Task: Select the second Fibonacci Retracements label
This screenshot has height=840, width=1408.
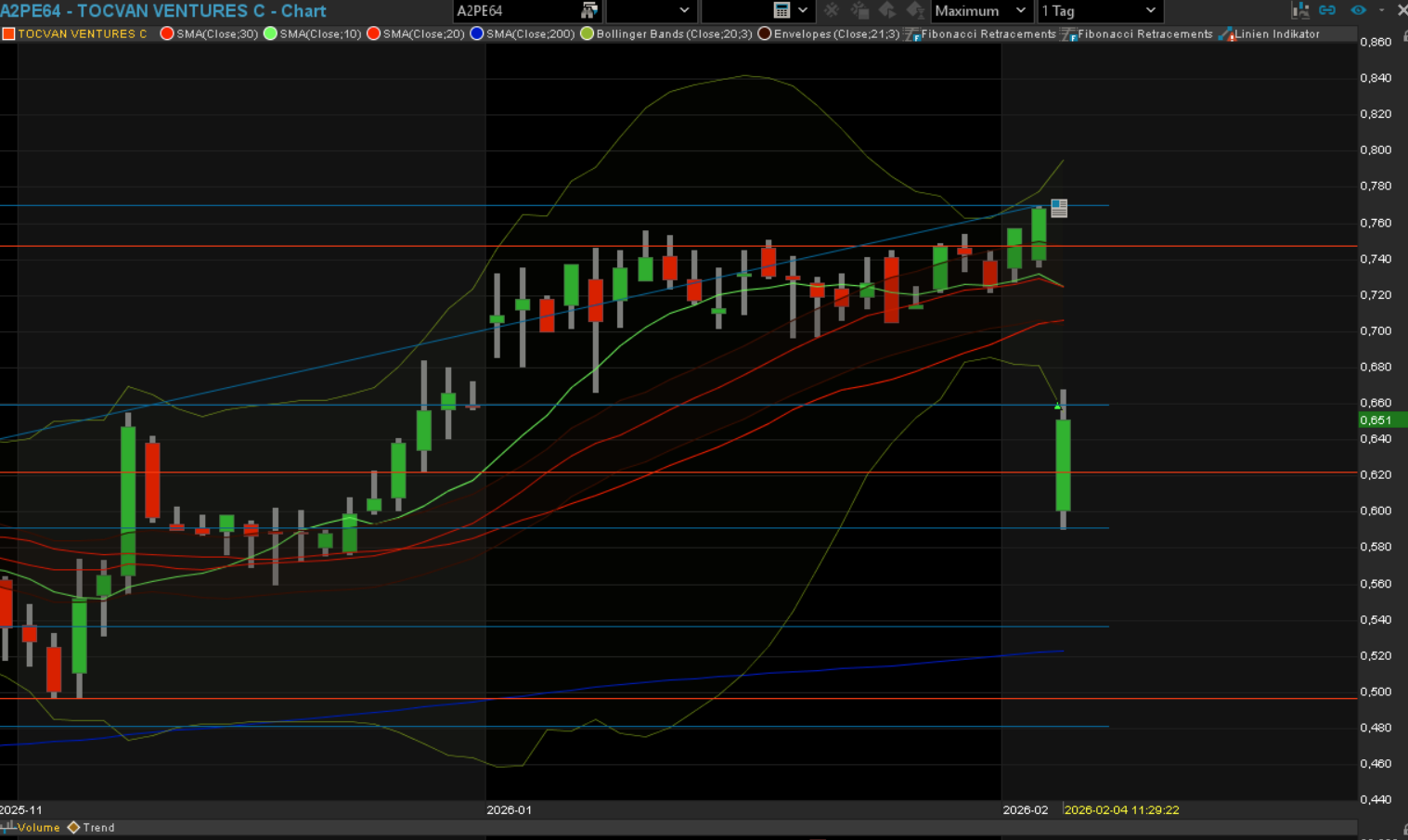Action: [x=1145, y=34]
